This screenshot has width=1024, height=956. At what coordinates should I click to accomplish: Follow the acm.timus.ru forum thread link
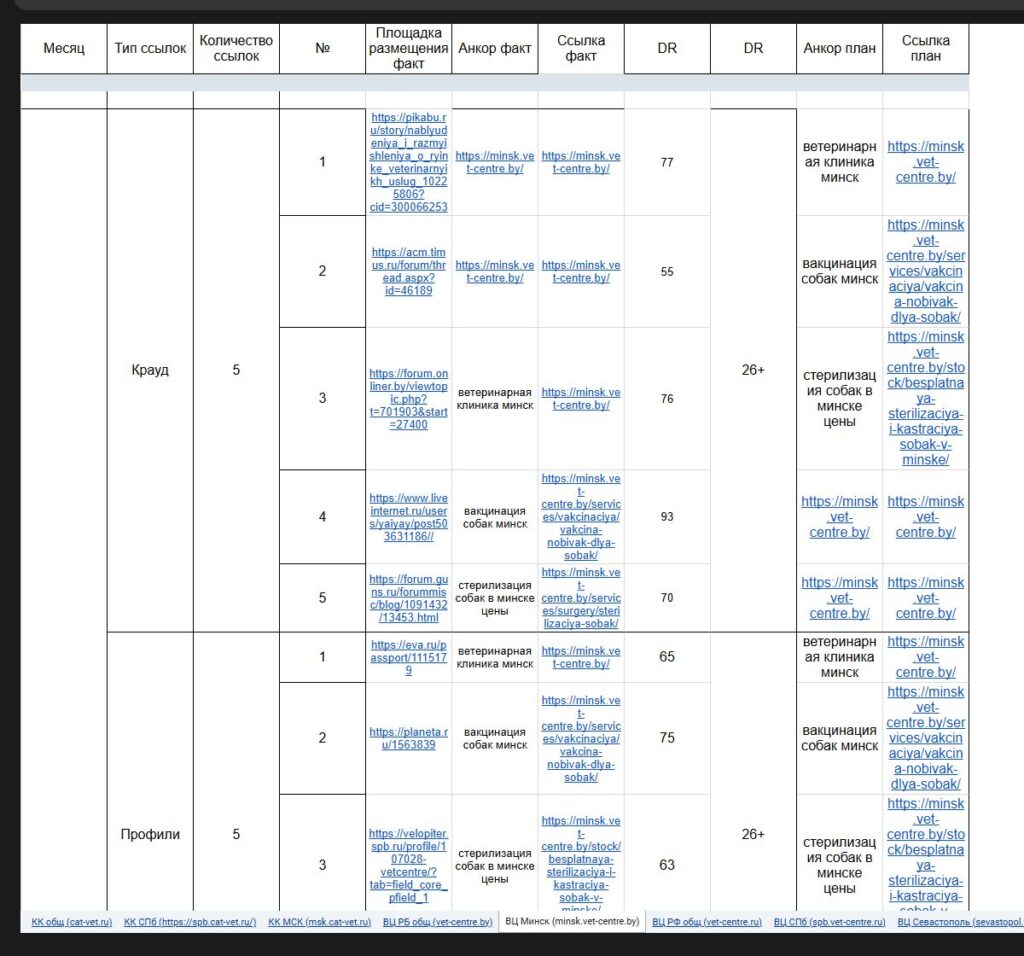(x=409, y=271)
